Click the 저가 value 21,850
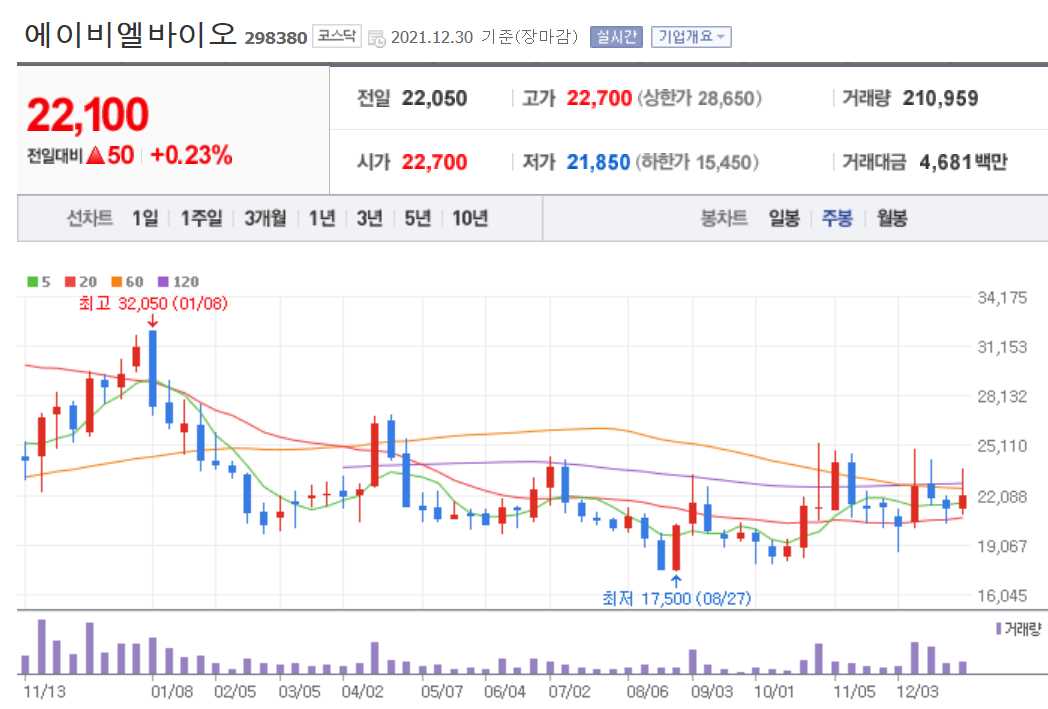The height and width of the screenshot is (709, 1048). point(598,162)
